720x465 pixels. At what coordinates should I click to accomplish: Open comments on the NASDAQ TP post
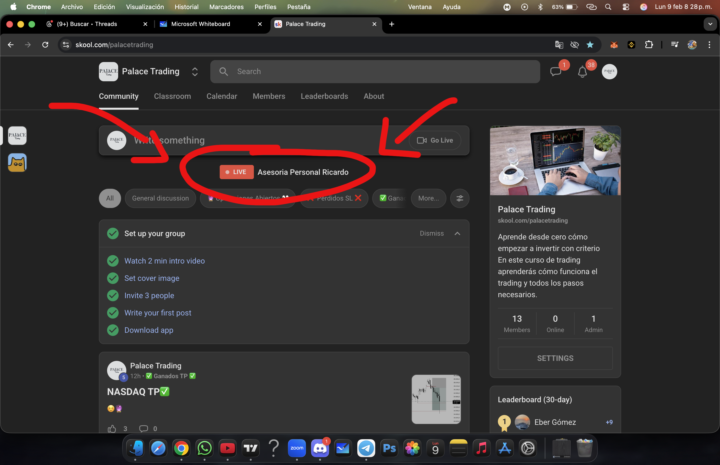click(144, 428)
